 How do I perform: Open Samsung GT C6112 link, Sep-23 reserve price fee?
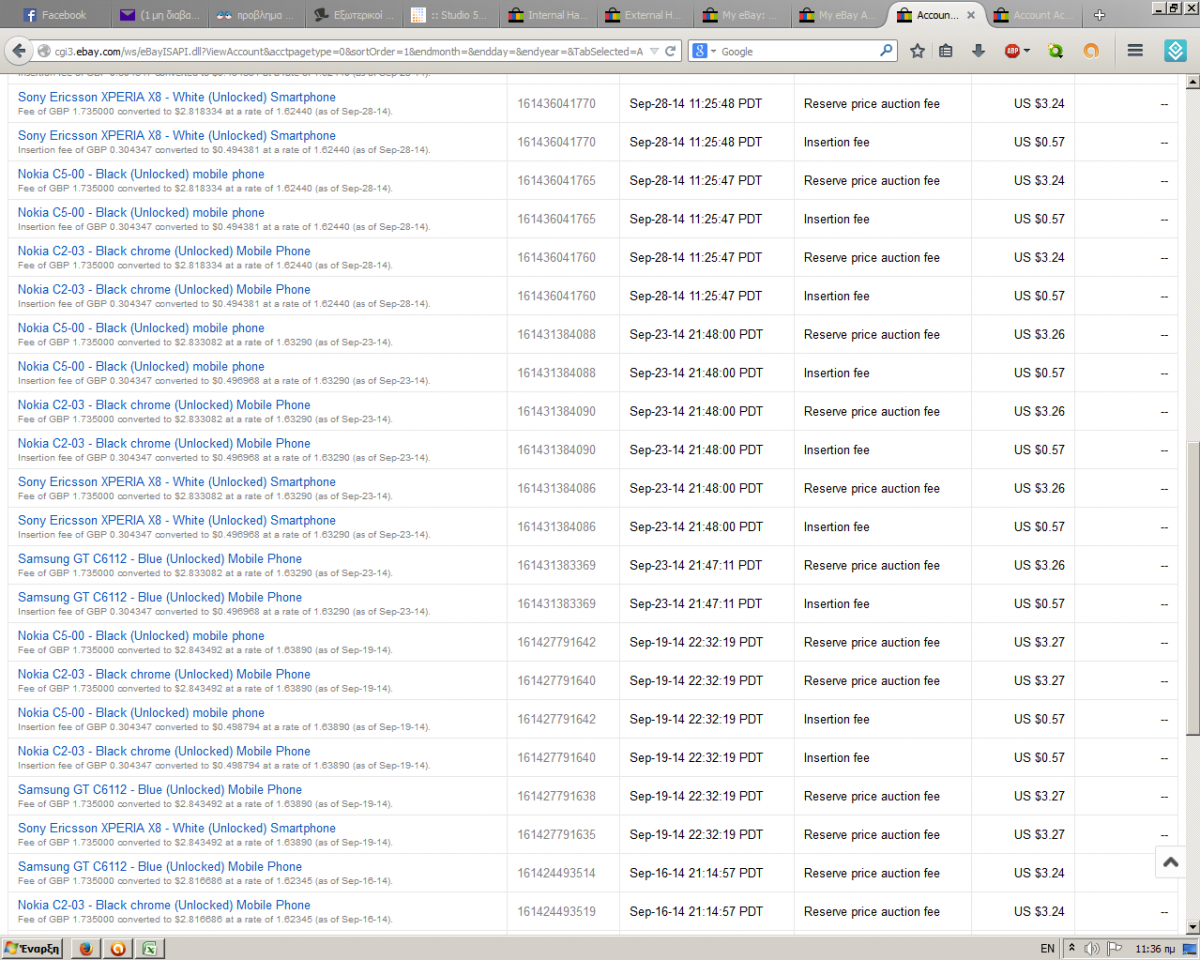coord(160,559)
